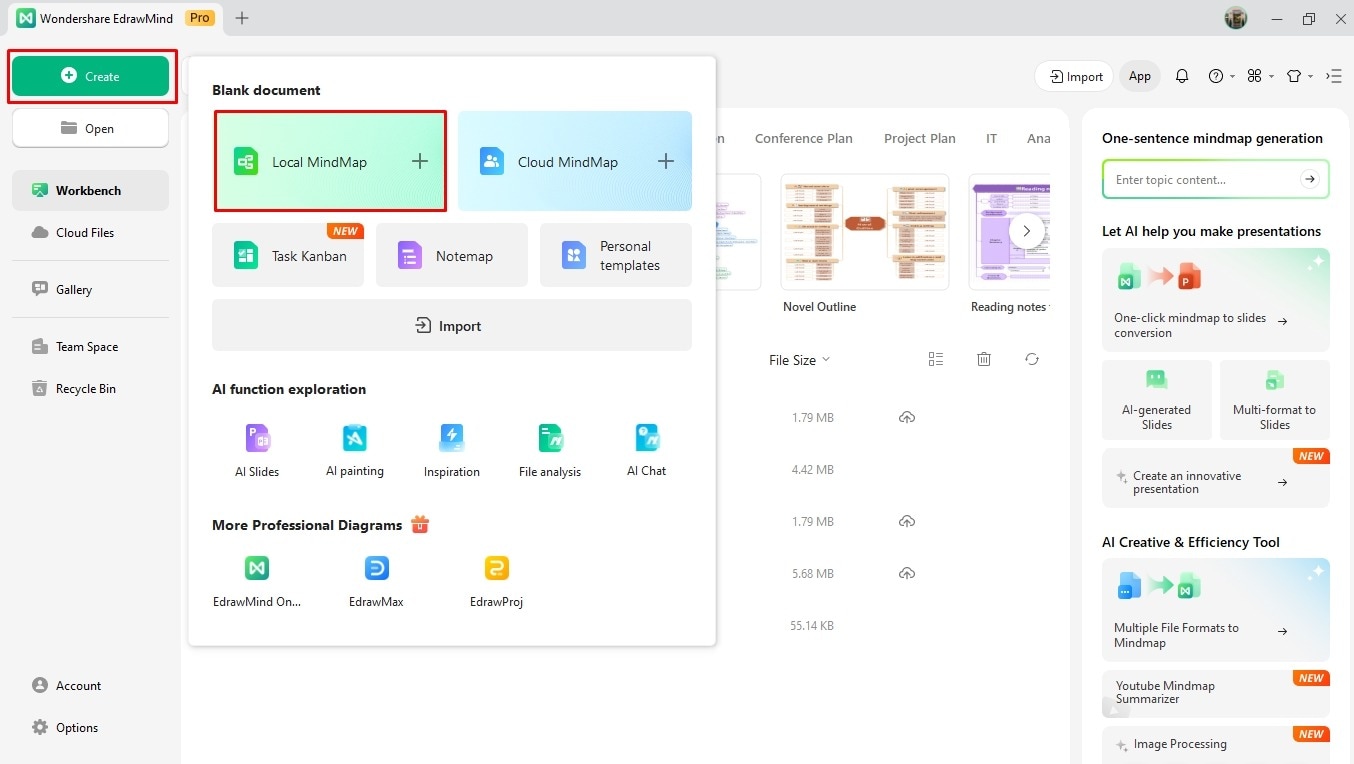Click cloud upload icon for first 1.79 MB file
Viewport: 1354px width, 764px height.
click(x=907, y=417)
